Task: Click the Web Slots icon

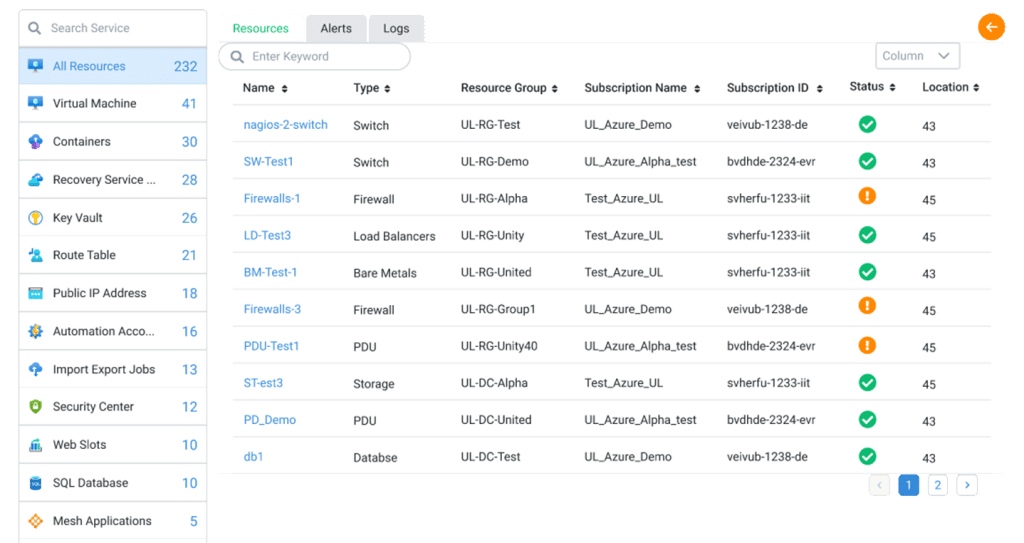Action: pos(35,445)
